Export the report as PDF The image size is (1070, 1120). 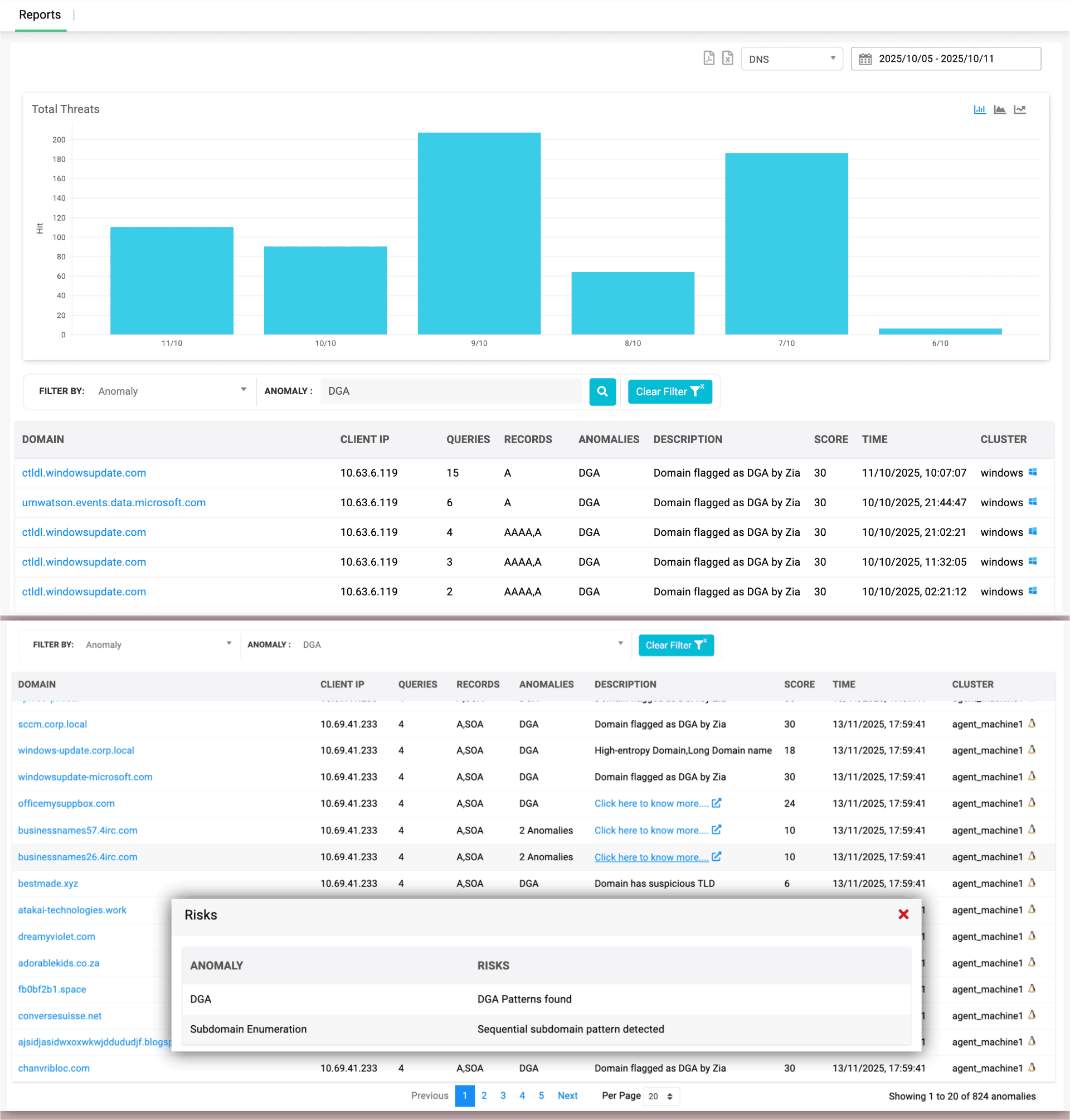709,58
